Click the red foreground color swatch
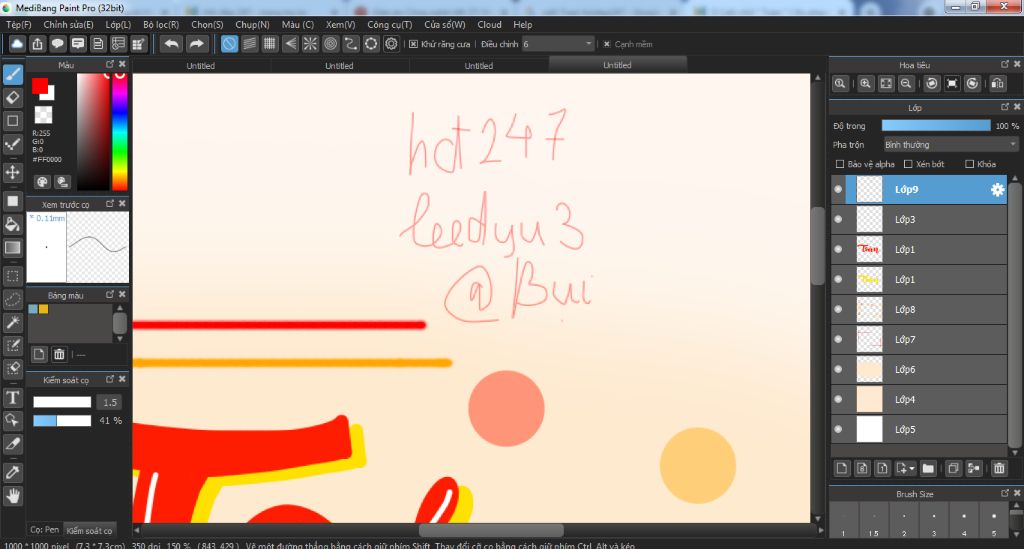 click(x=39, y=86)
